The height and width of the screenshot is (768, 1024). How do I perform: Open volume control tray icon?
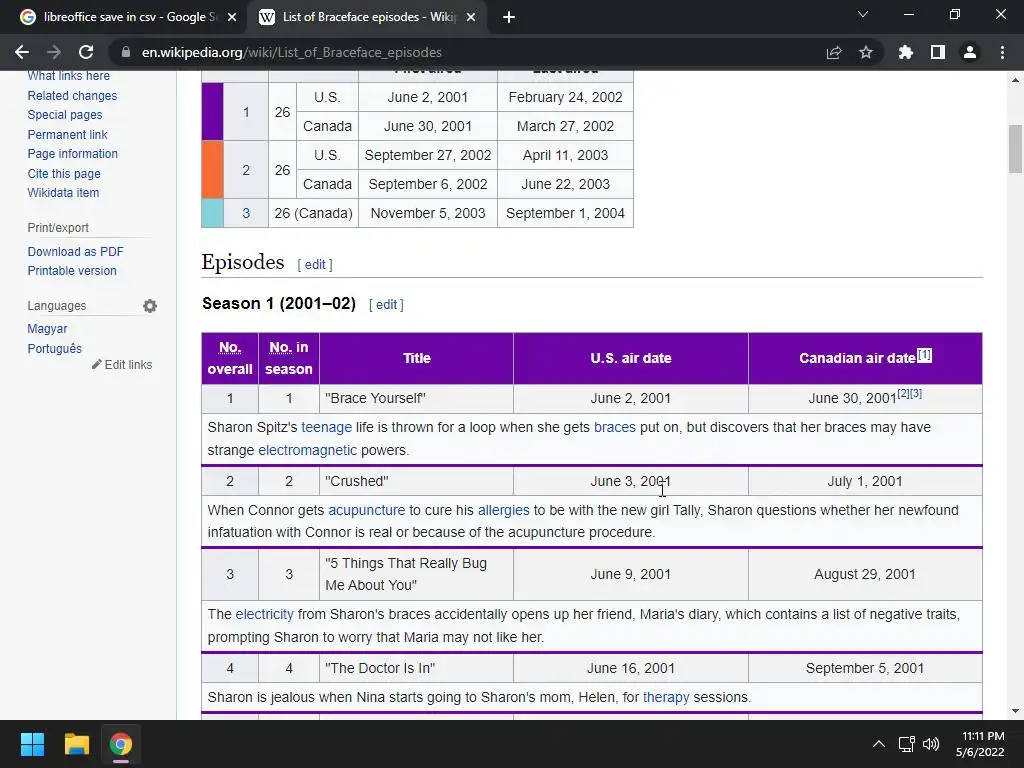click(x=931, y=744)
